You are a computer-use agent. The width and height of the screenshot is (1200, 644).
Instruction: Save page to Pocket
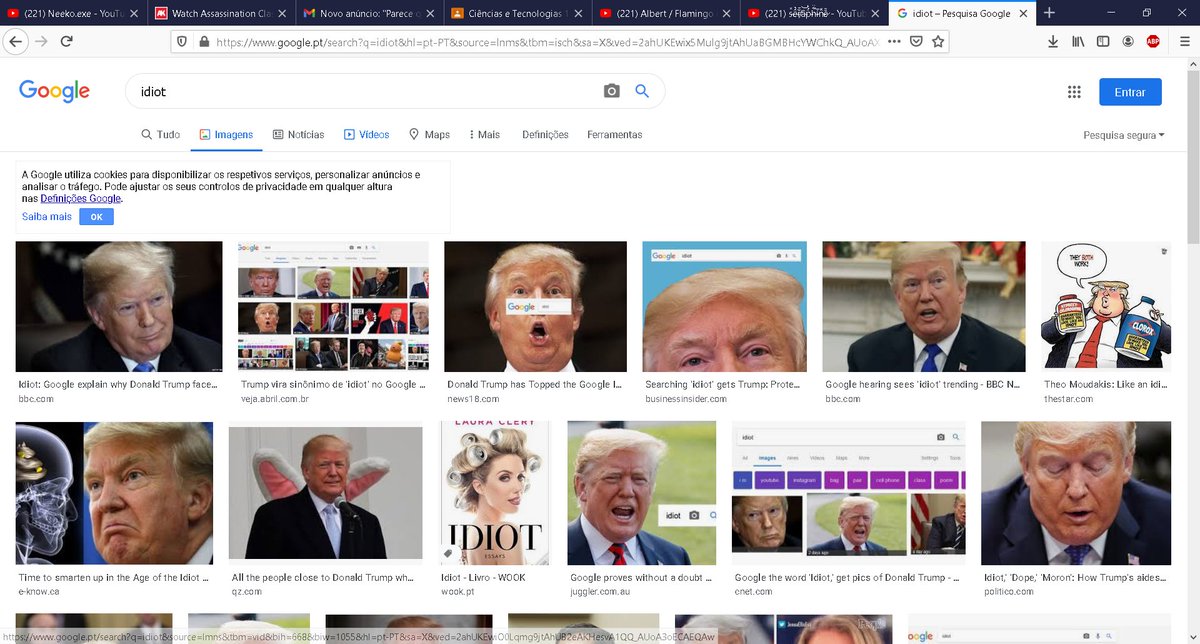click(x=916, y=42)
